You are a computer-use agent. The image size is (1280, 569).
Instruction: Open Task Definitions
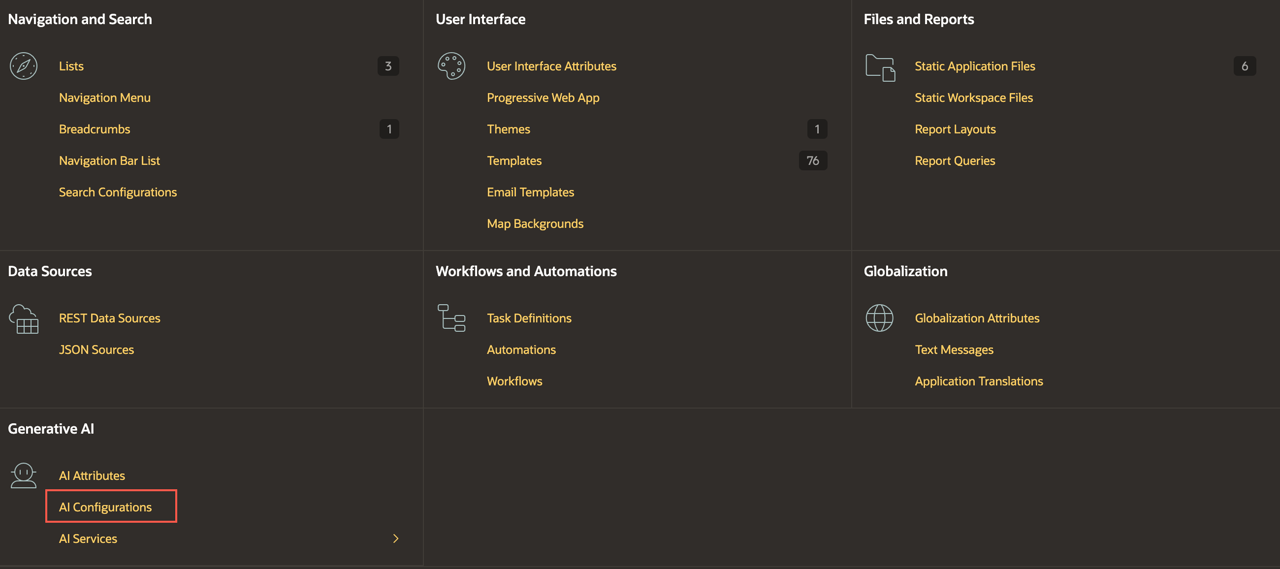pyautogui.click(x=529, y=318)
